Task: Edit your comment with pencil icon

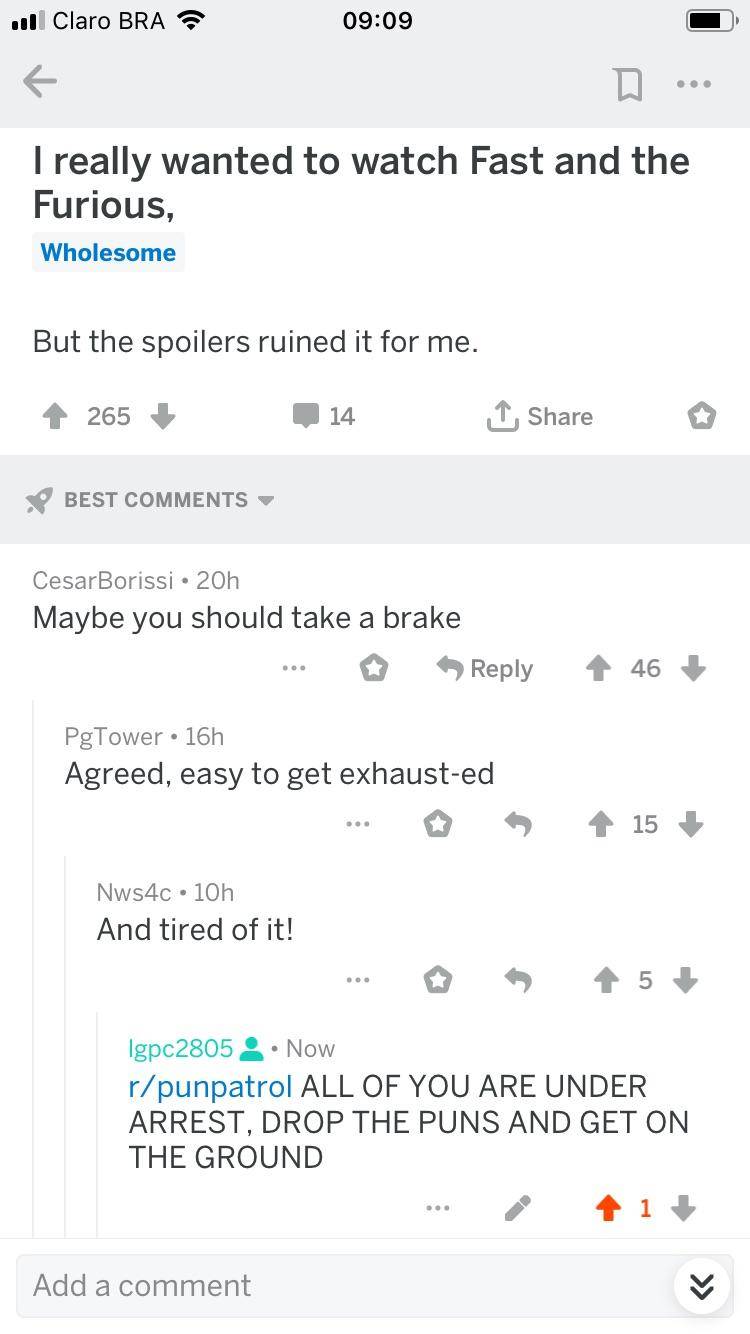Action: tap(517, 1209)
